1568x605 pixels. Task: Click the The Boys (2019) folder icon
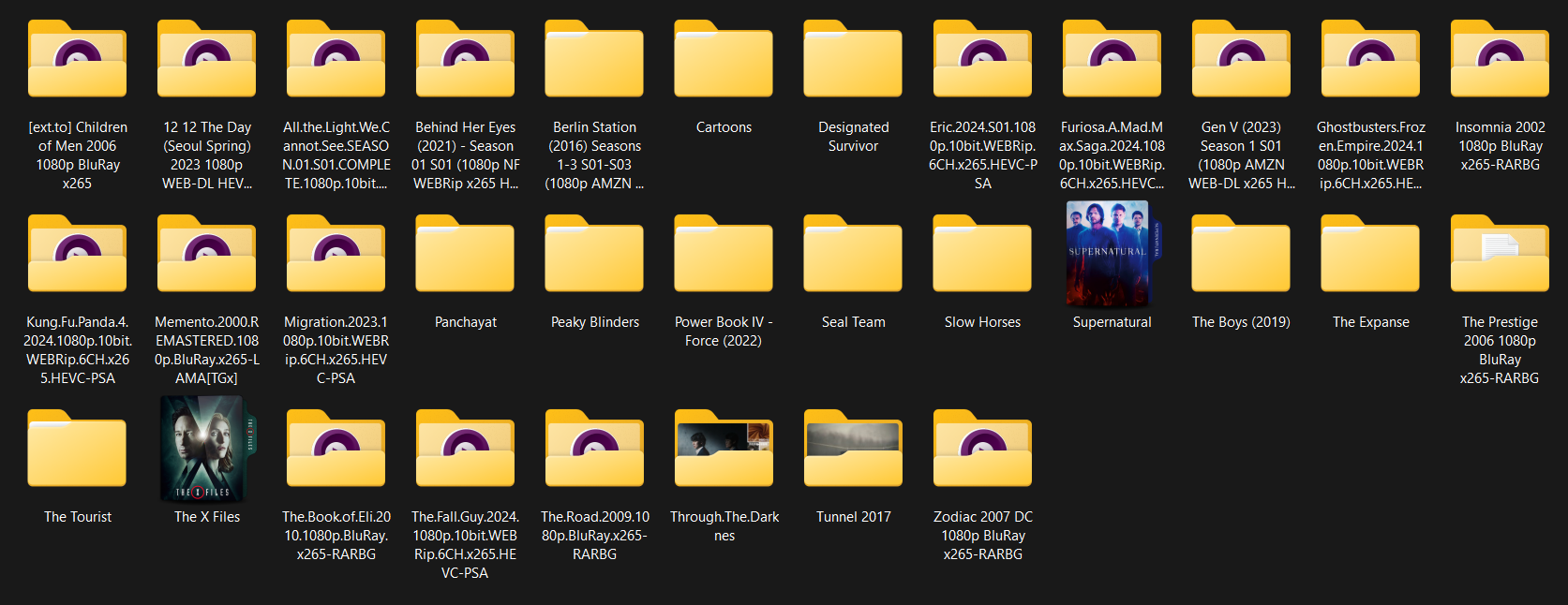1241,254
